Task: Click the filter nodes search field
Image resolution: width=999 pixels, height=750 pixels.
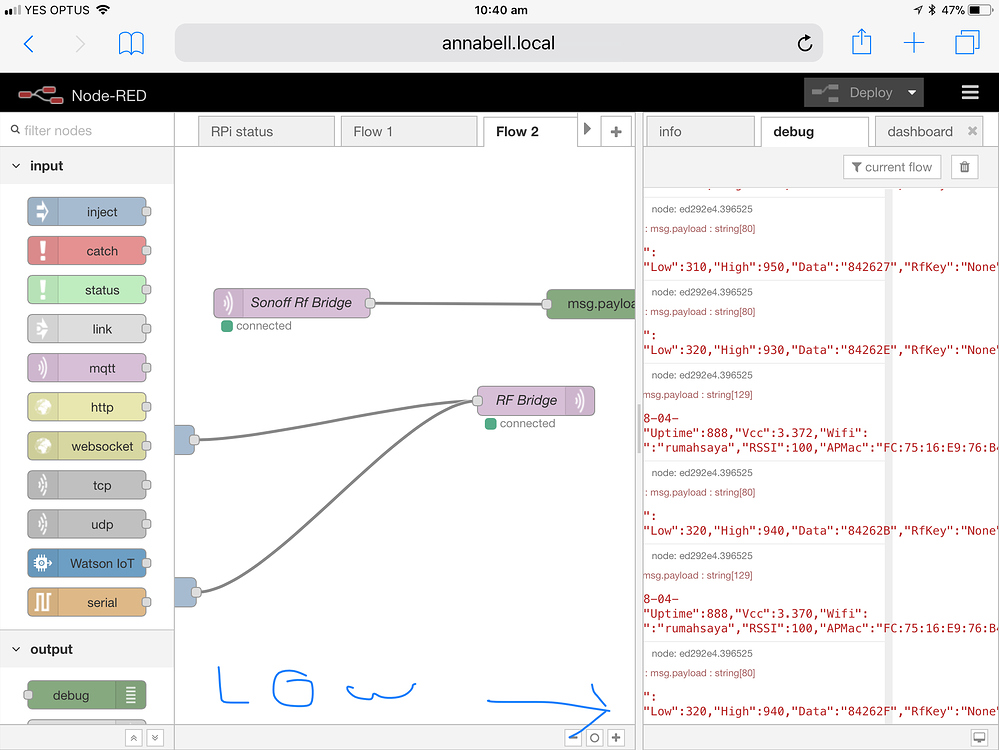Action: click(x=87, y=130)
